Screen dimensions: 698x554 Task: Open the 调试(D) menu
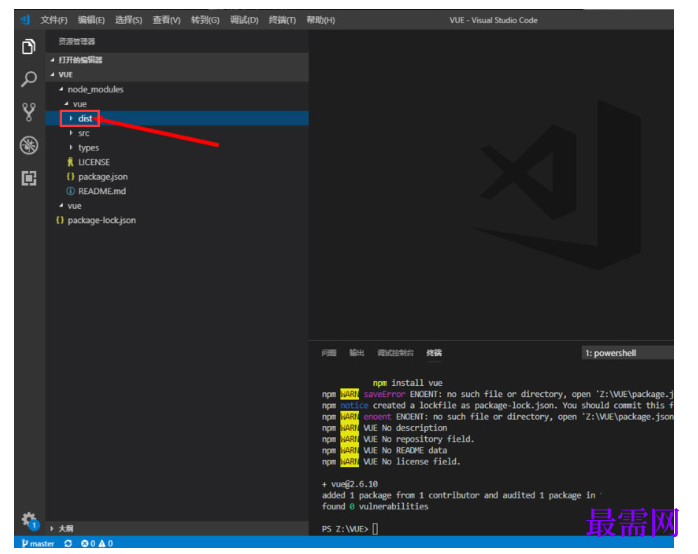point(244,20)
